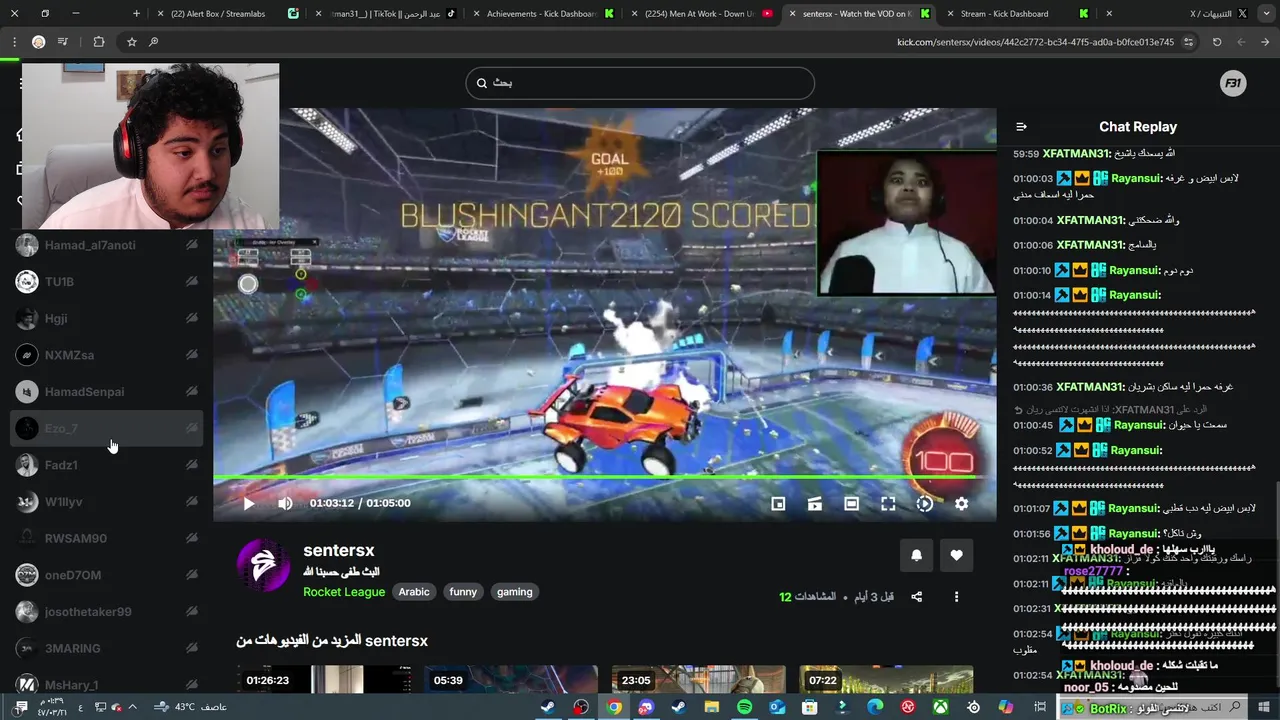The image size is (1280, 720).
Task: Open W1llyv channel in sidebar
Action: [x=107, y=502]
